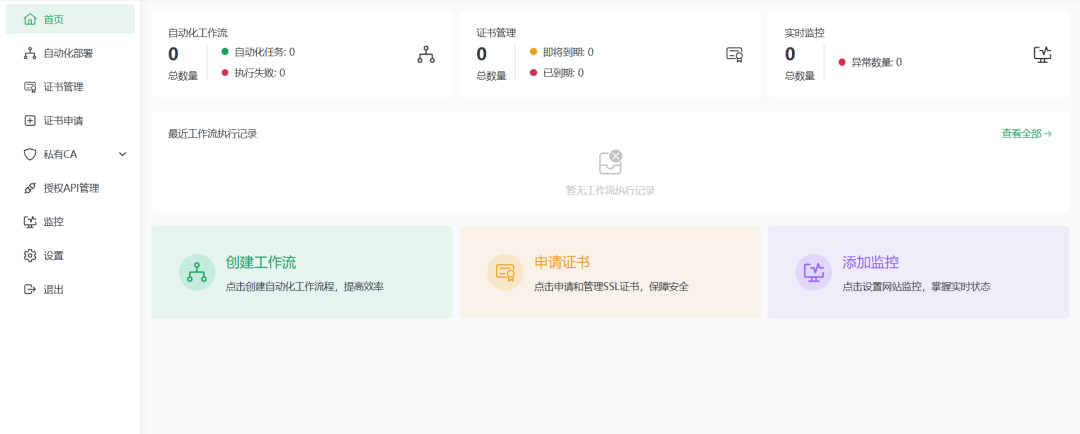Click the orange circular certificate icon in 申请证书
This screenshot has width=1080, height=434.
506,272
